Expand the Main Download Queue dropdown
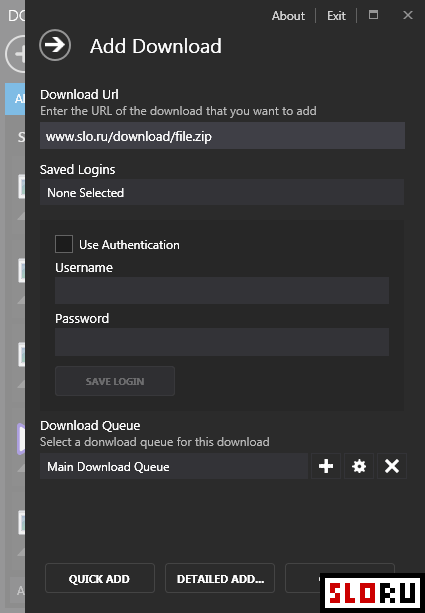Image resolution: width=425 pixels, height=613 pixels. 174,466
